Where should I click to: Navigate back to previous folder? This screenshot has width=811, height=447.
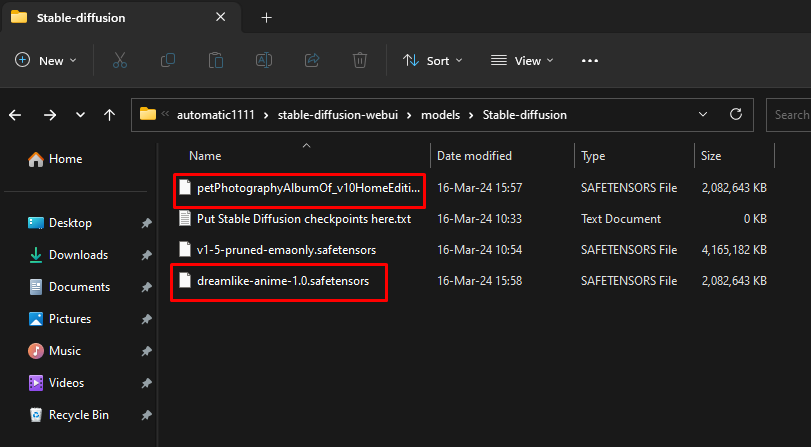[x=15, y=115]
